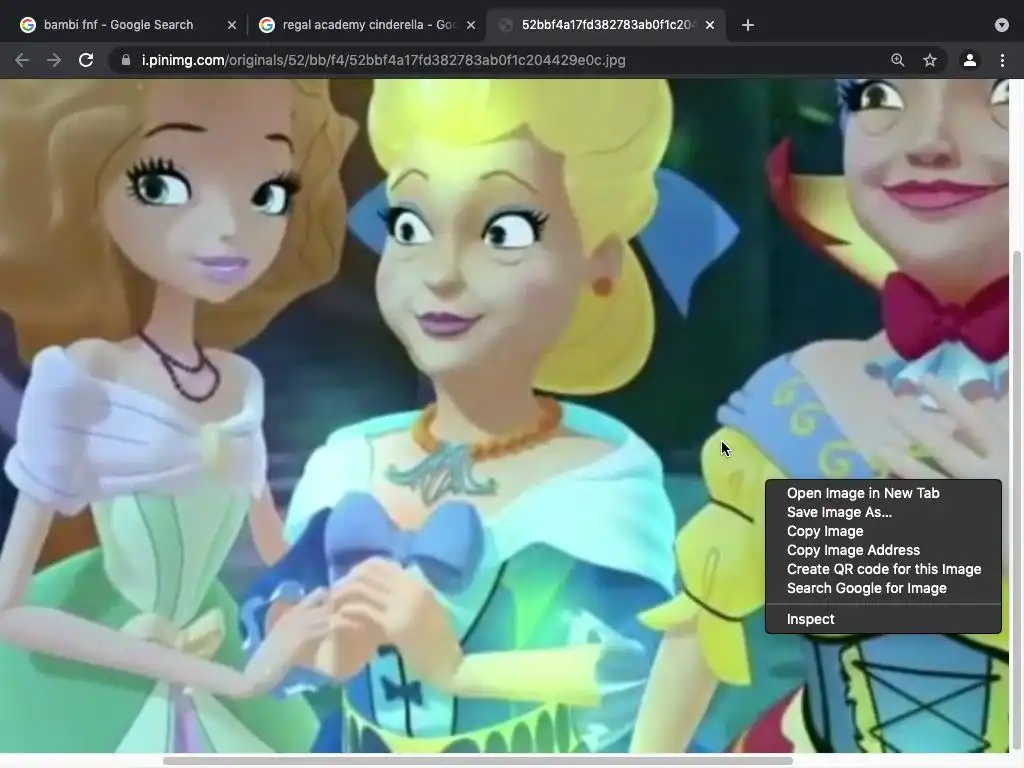This screenshot has width=1024, height=768.
Task: Select the 52bbf4a17fd382783ab0f1c204 tab
Action: click(607, 25)
